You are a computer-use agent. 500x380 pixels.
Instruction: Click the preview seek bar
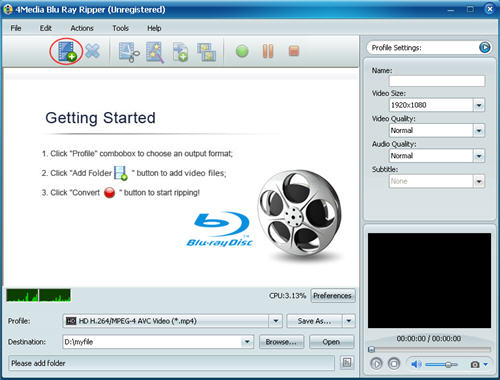tap(429, 349)
